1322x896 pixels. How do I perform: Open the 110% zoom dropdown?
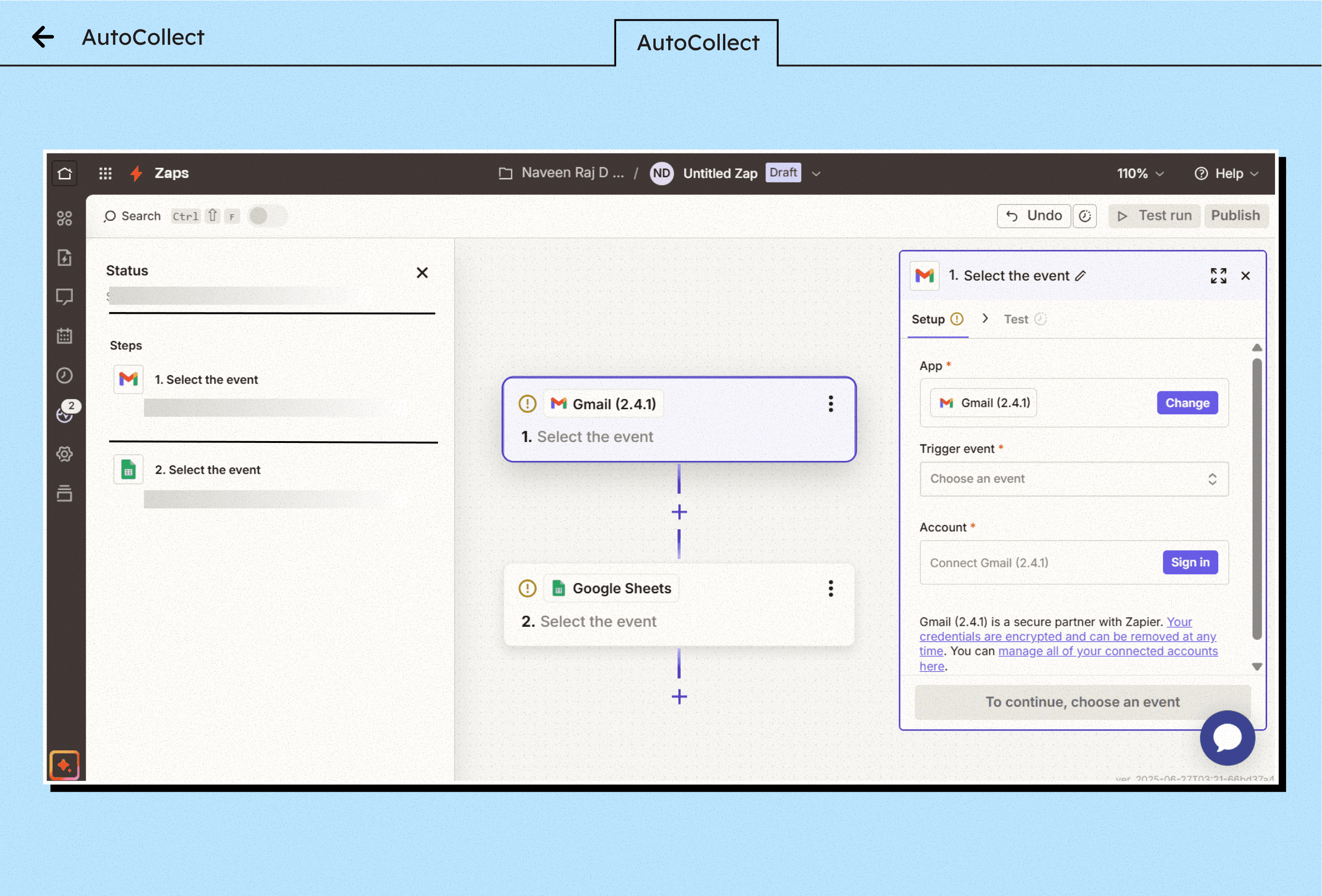[1139, 173]
